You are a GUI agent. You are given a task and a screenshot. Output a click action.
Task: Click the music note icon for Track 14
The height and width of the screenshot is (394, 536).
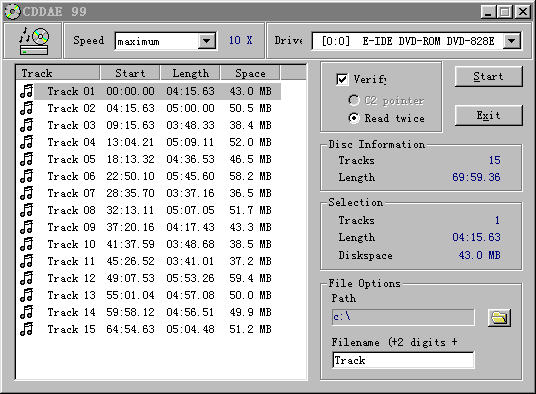coord(27,312)
